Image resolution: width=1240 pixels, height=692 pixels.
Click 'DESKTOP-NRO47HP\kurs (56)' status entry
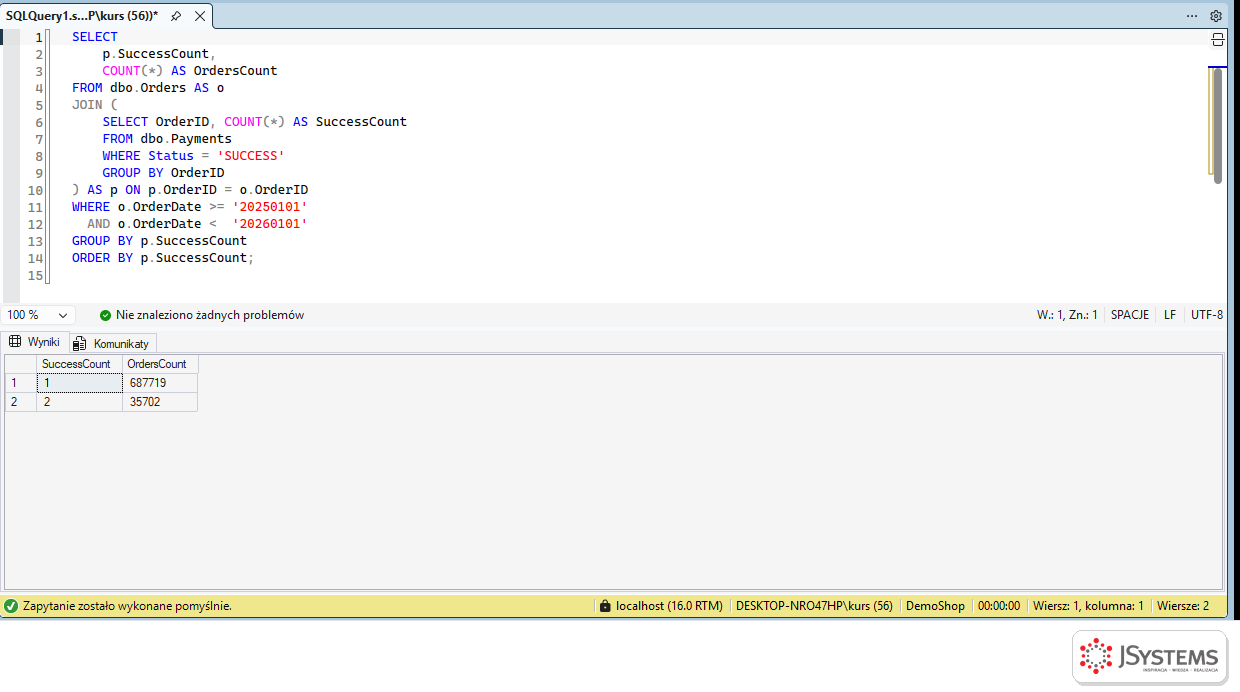click(x=814, y=606)
